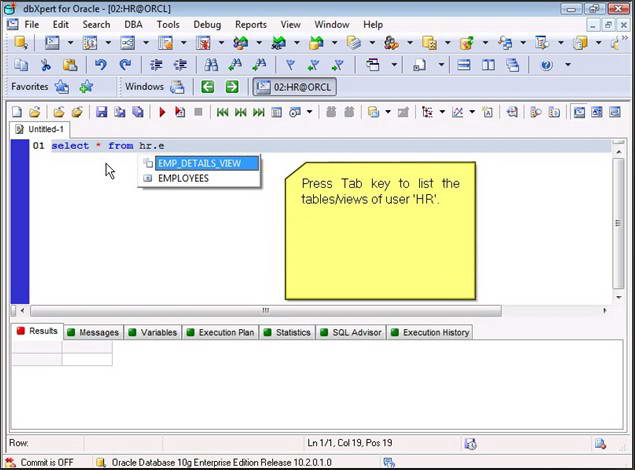Click the 02:HR@ORCL window button
Screen dimensions: 635x470
pos(294,87)
